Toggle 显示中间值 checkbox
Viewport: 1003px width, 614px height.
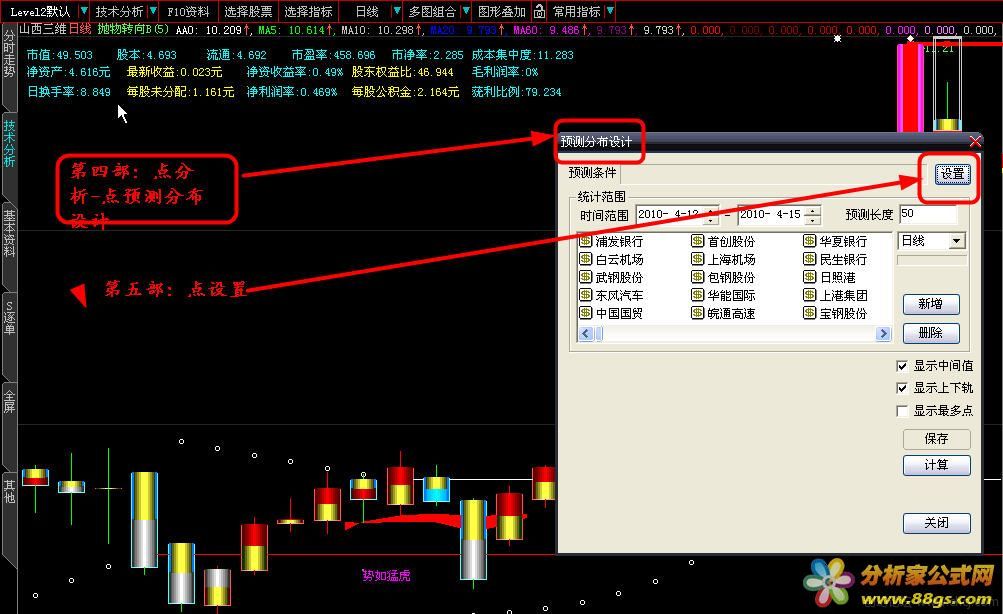tap(902, 366)
